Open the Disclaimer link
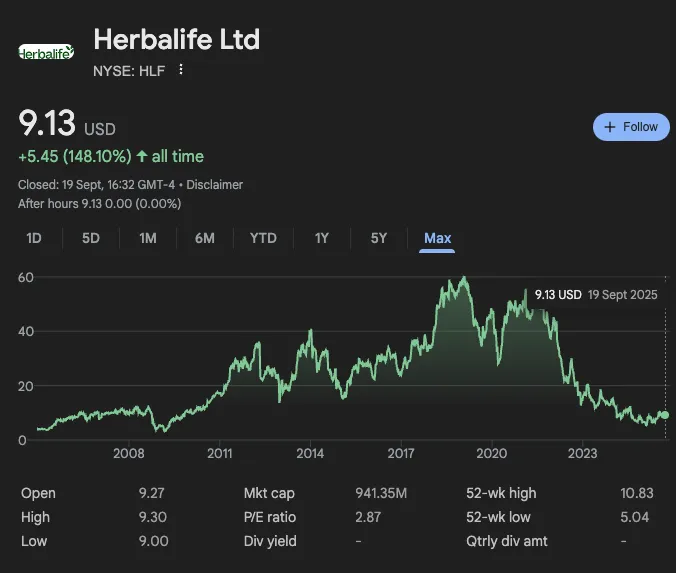The height and width of the screenshot is (573, 676). (x=214, y=185)
